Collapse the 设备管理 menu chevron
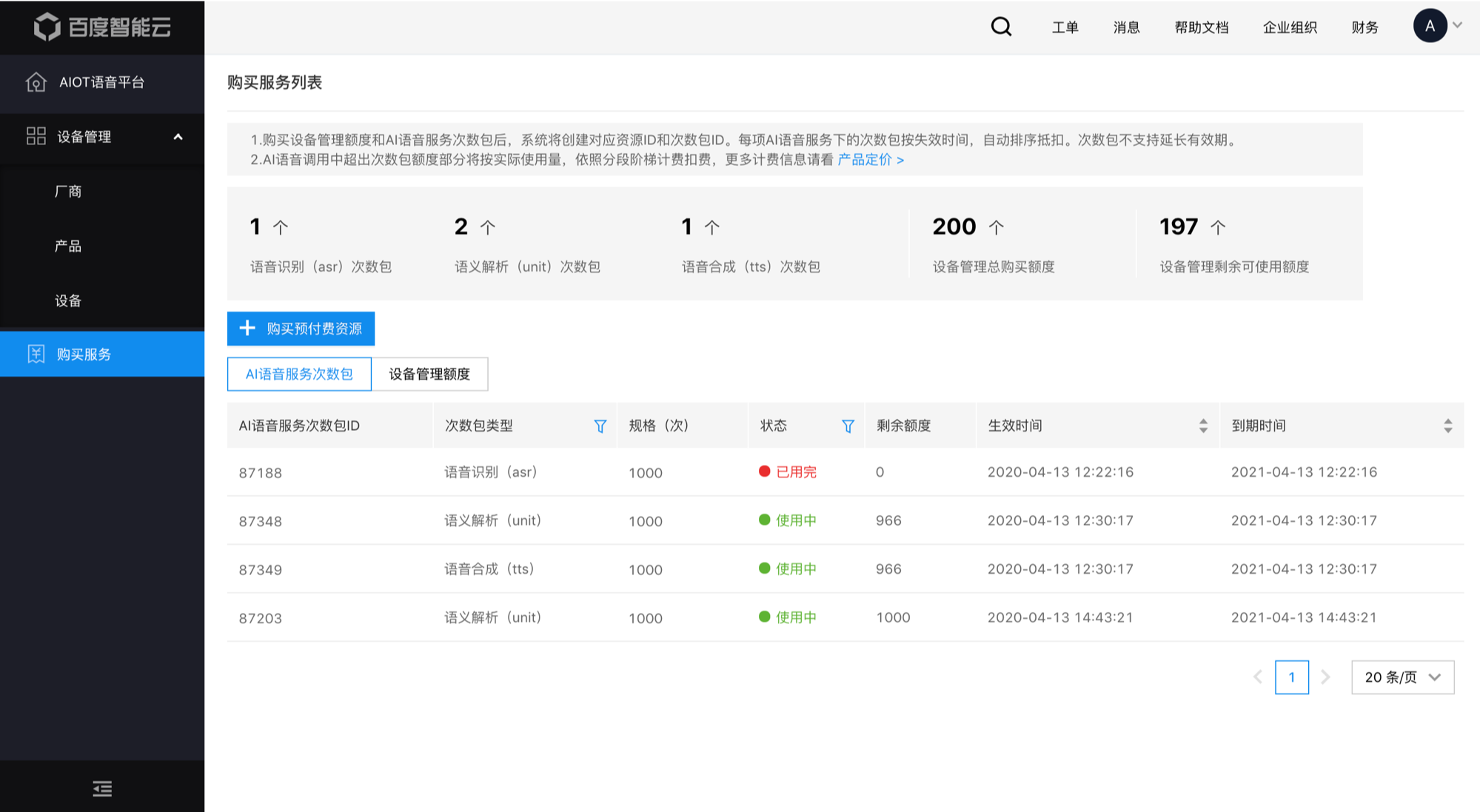 (178, 137)
